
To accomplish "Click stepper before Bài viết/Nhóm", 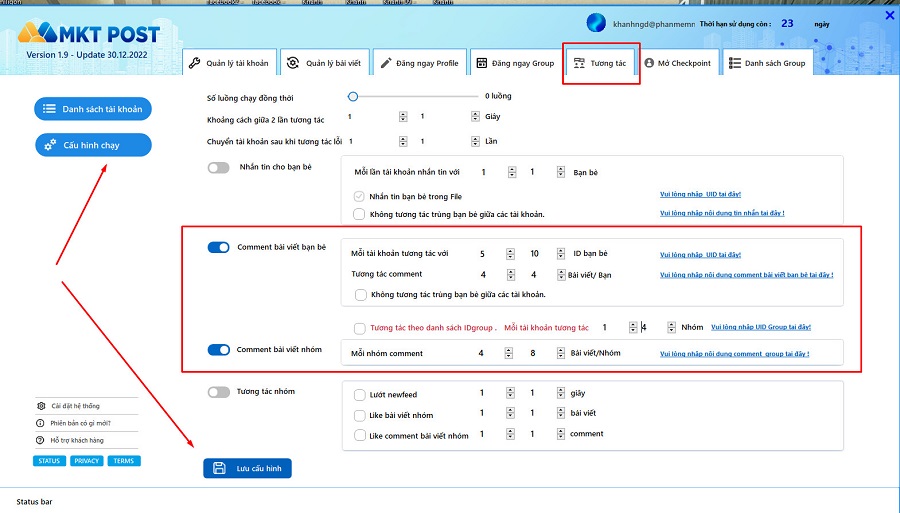I will (x=561, y=353).
